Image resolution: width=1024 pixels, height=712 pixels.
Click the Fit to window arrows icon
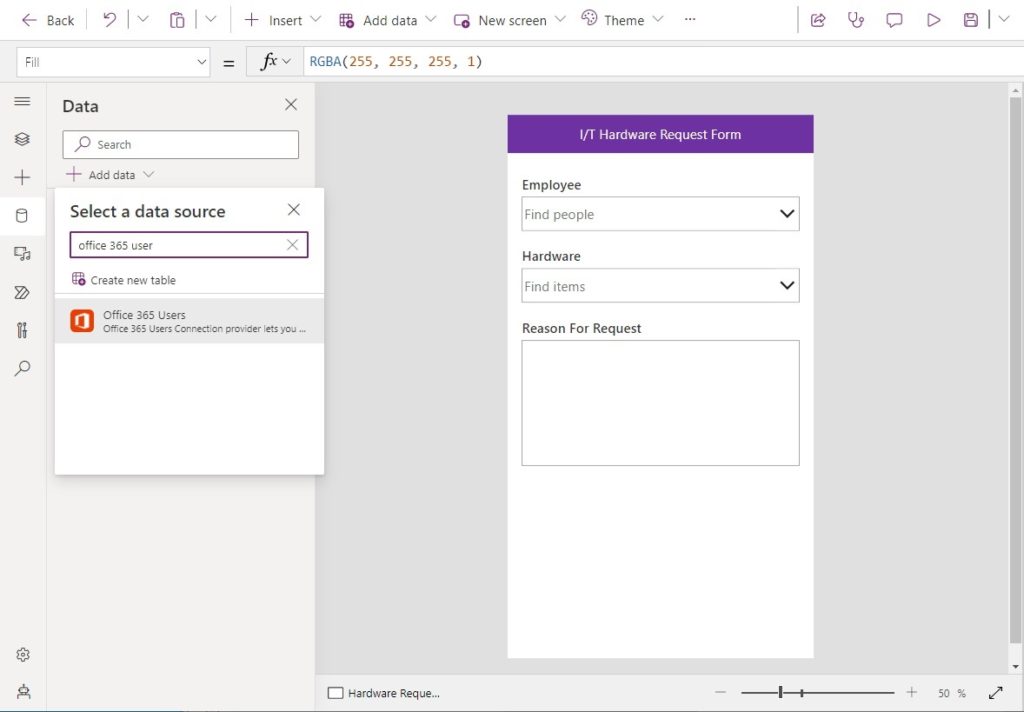(996, 692)
